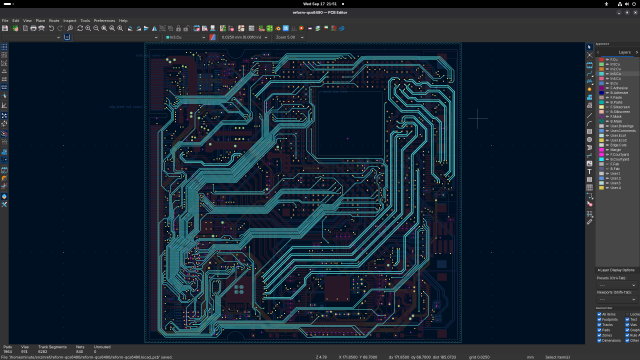Expand Layer Display Options

616,270
